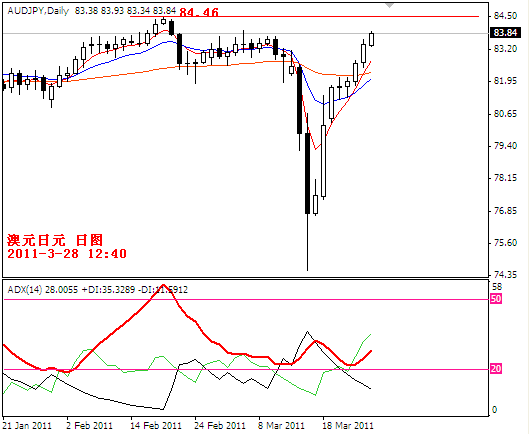Click the red 84.46 price text label
The height and width of the screenshot is (434, 529).
tap(199, 12)
